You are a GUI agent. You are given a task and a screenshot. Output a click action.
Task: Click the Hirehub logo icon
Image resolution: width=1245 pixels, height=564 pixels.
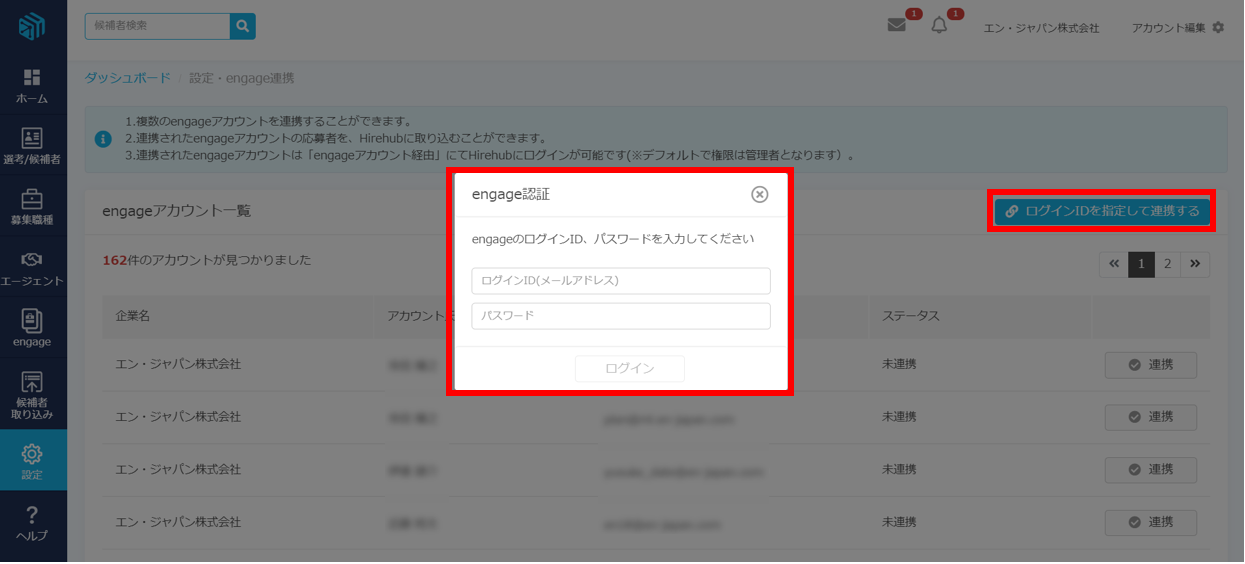[32, 26]
